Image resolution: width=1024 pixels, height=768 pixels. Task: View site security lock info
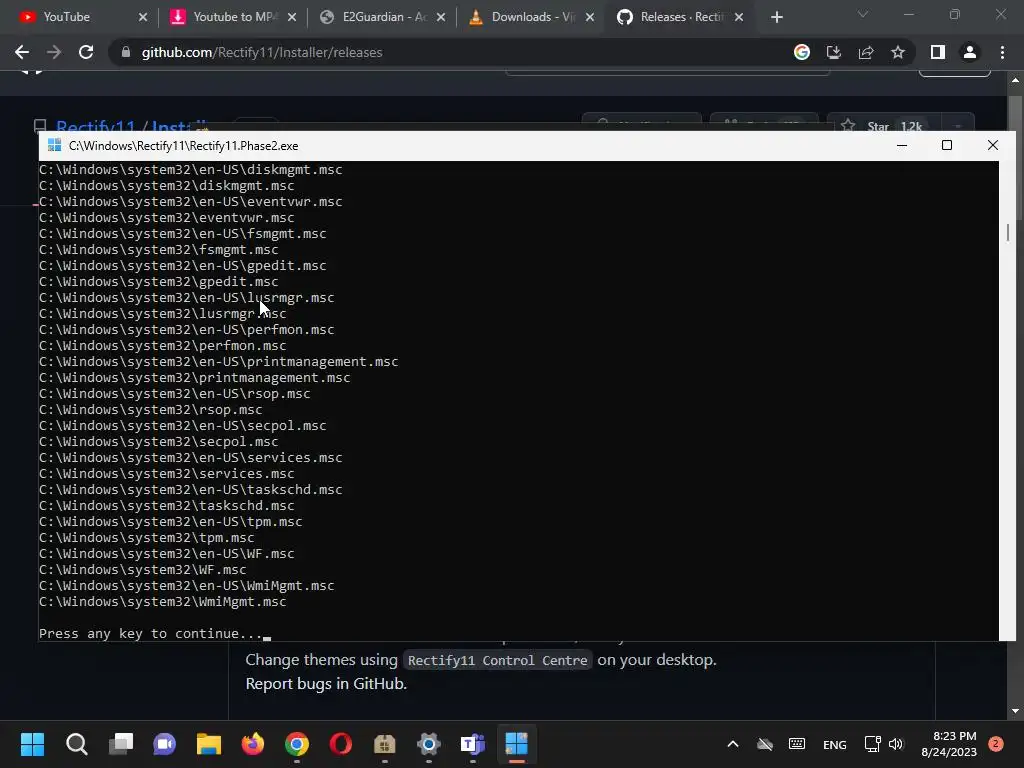click(x=126, y=52)
